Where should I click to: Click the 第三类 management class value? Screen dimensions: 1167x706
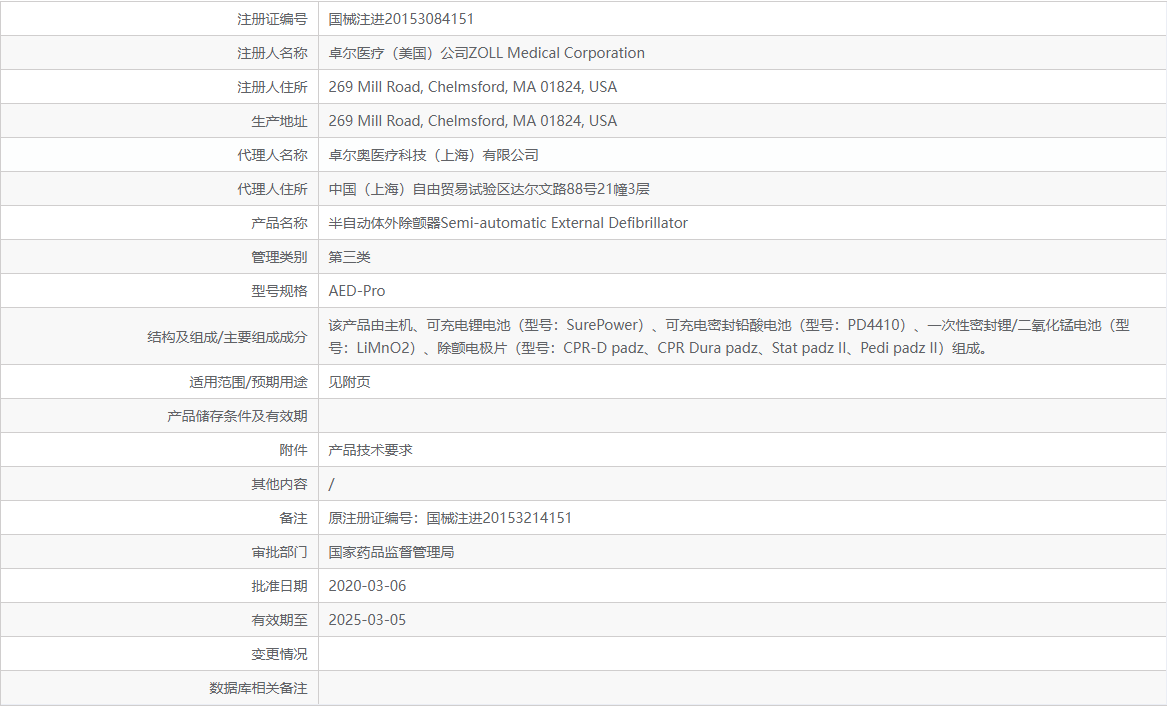click(349, 257)
